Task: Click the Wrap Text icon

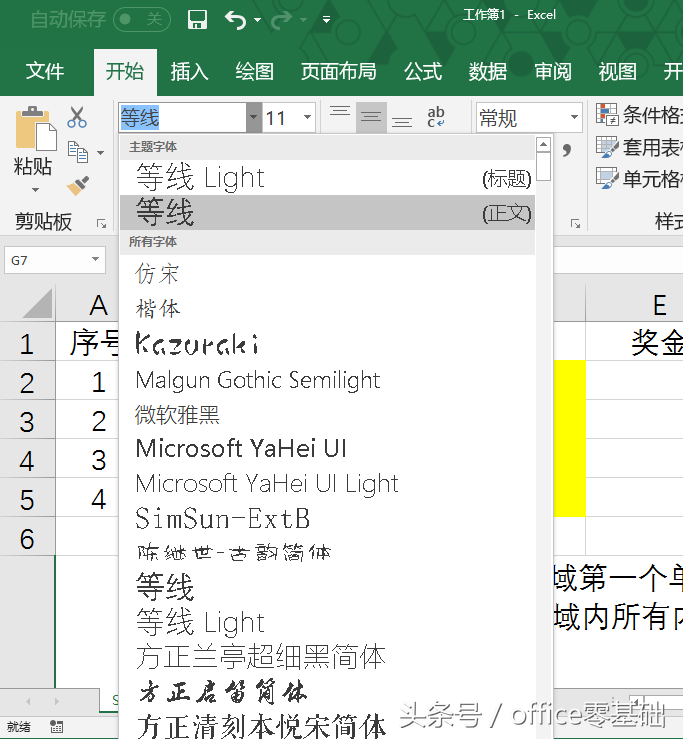Action: 436,117
